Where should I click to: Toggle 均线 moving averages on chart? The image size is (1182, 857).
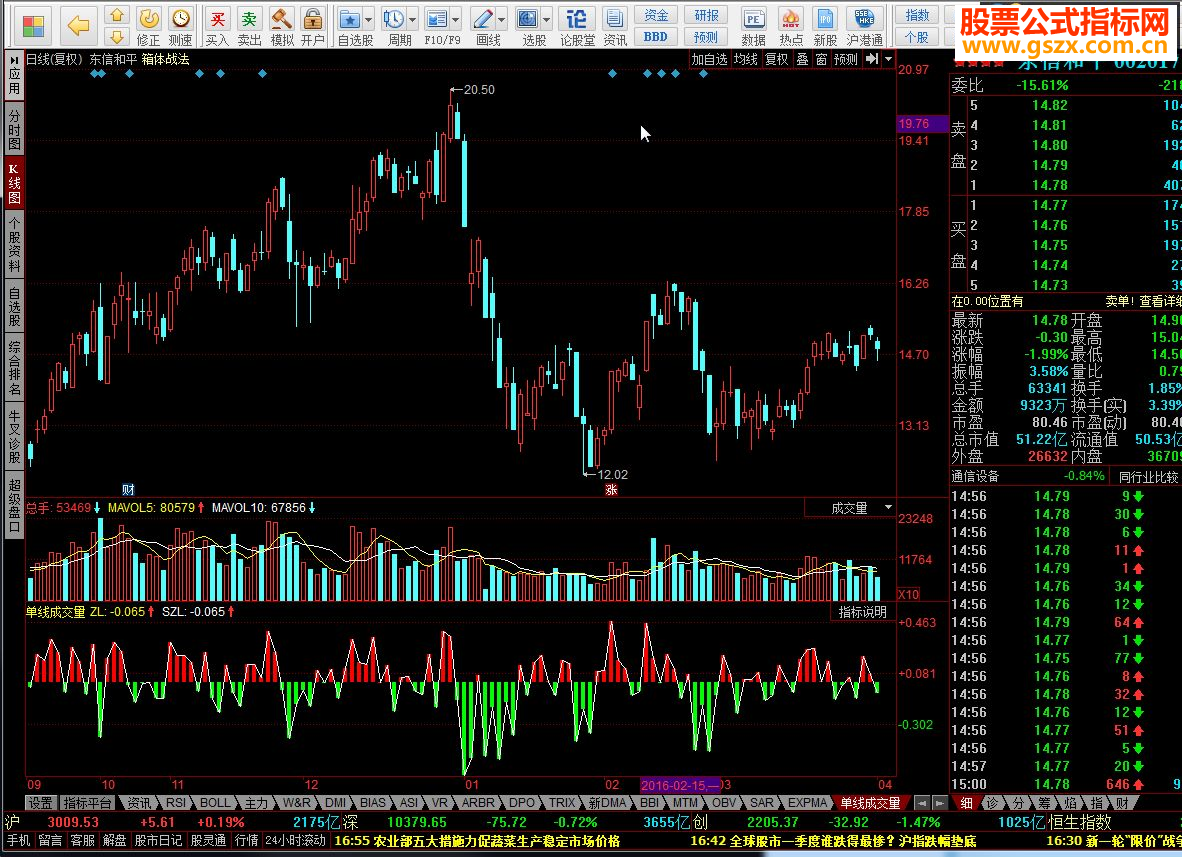tap(746, 59)
